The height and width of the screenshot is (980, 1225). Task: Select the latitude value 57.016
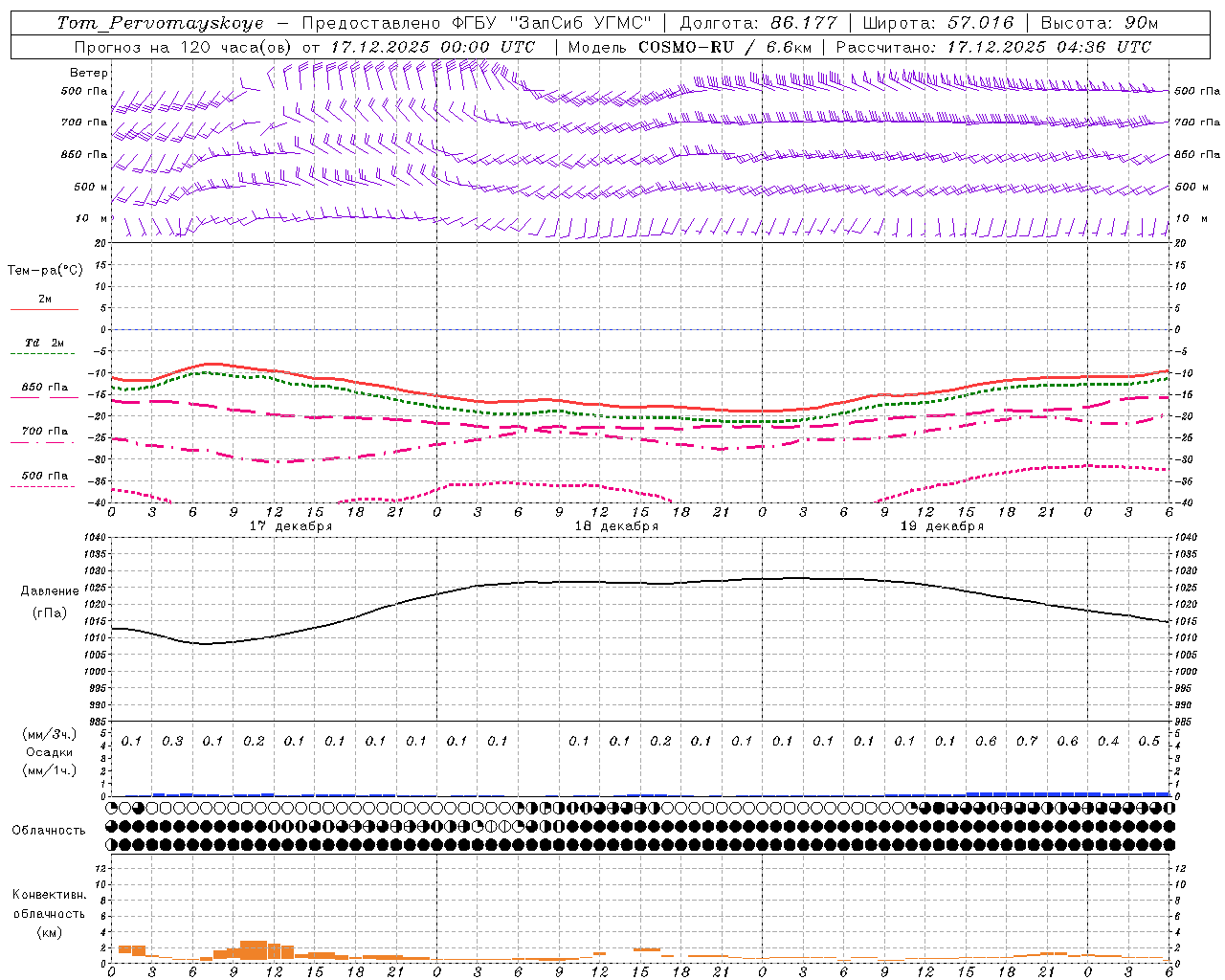pos(980,23)
